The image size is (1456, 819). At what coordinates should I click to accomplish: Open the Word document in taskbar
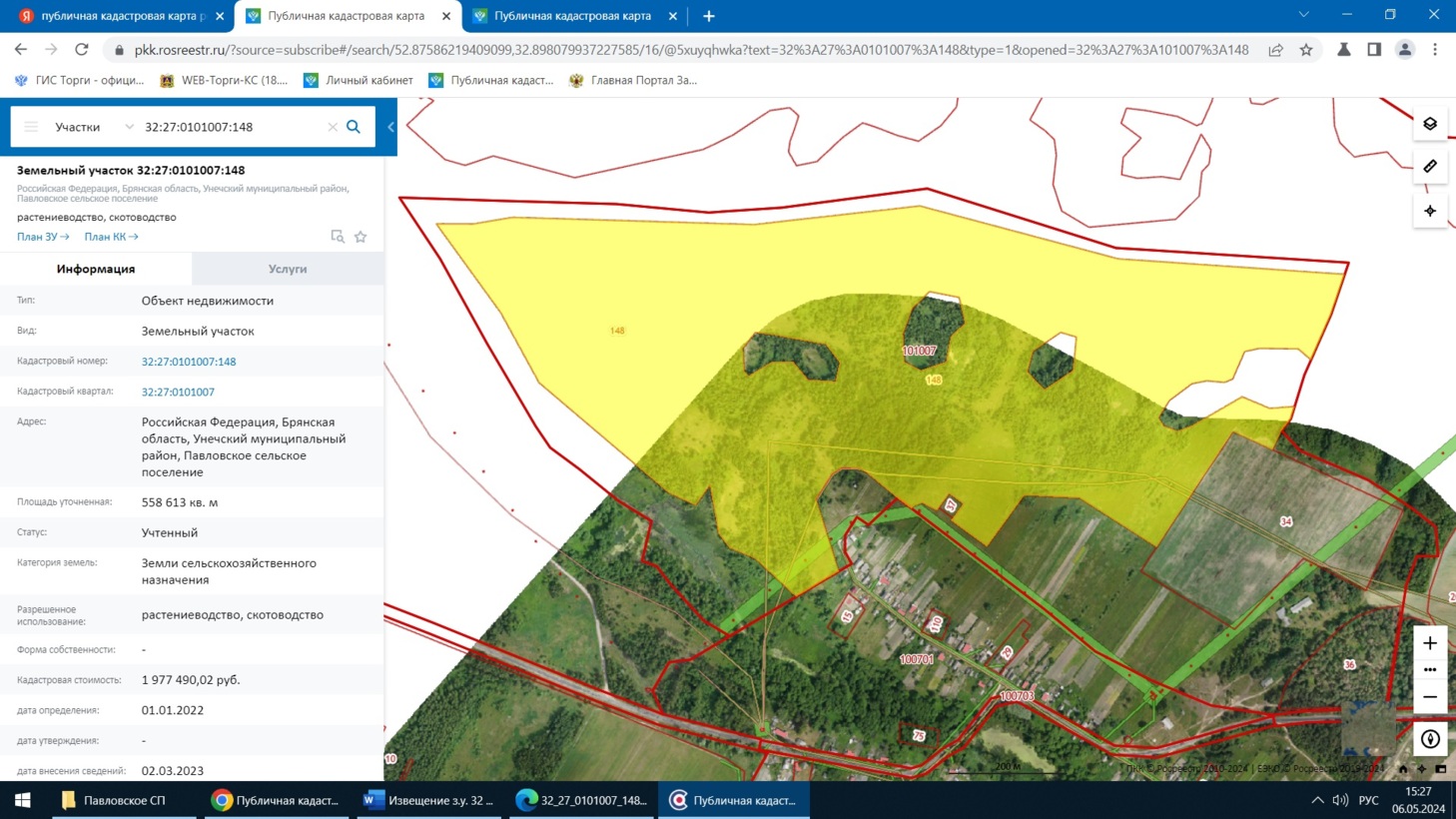pos(429,800)
